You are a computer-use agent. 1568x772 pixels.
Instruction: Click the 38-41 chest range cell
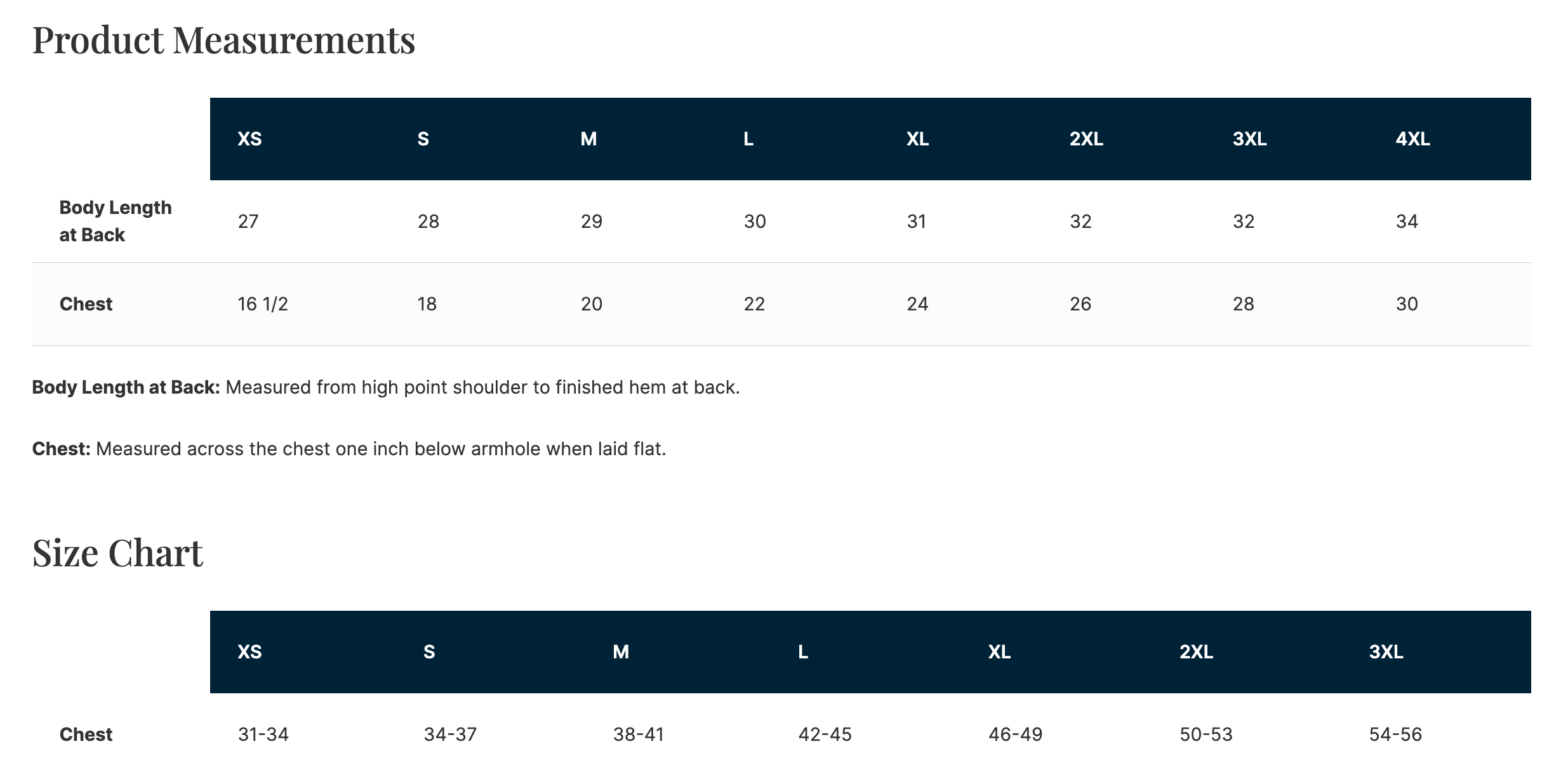click(x=638, y=735)
